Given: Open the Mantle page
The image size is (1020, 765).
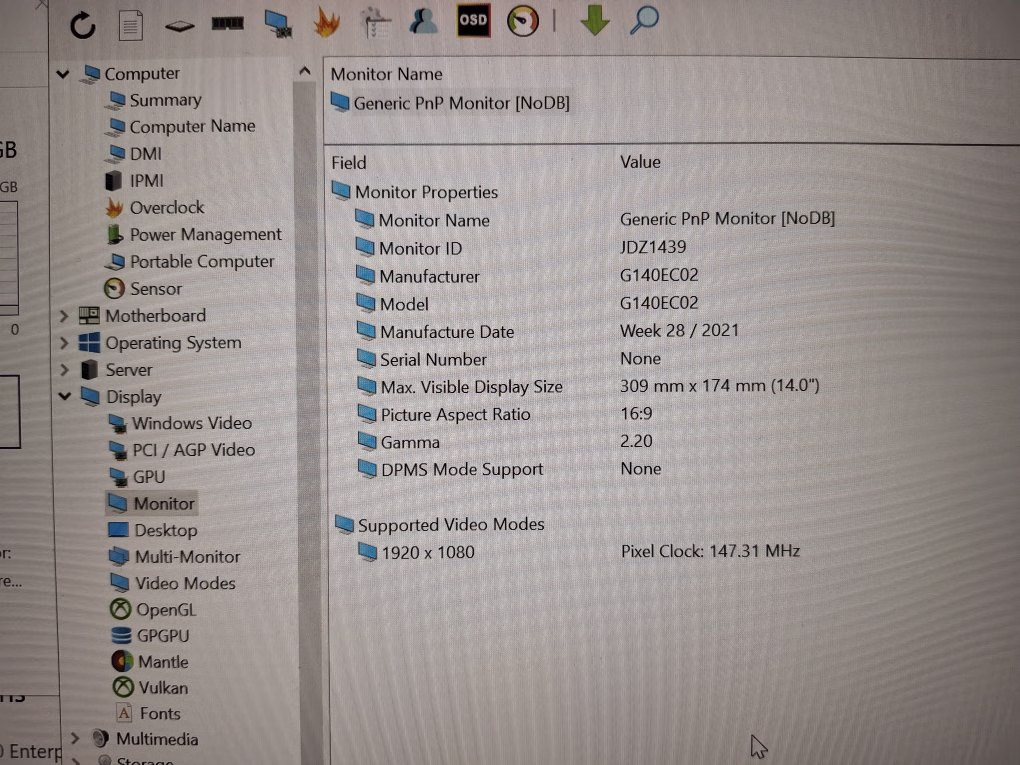Looking at the screenshot, I should pyautogui.click(x=150, y=662).
